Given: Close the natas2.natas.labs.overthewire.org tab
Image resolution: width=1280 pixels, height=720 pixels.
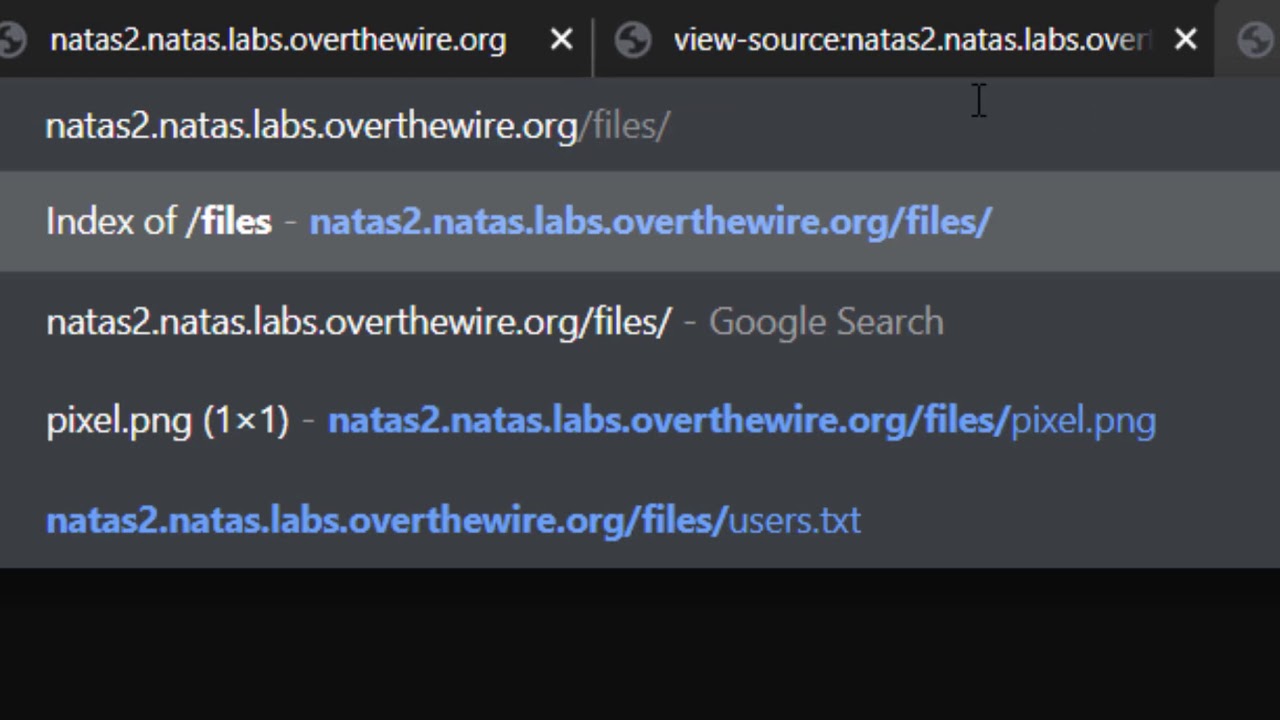Looking at the screenshot, I should 562,40.
